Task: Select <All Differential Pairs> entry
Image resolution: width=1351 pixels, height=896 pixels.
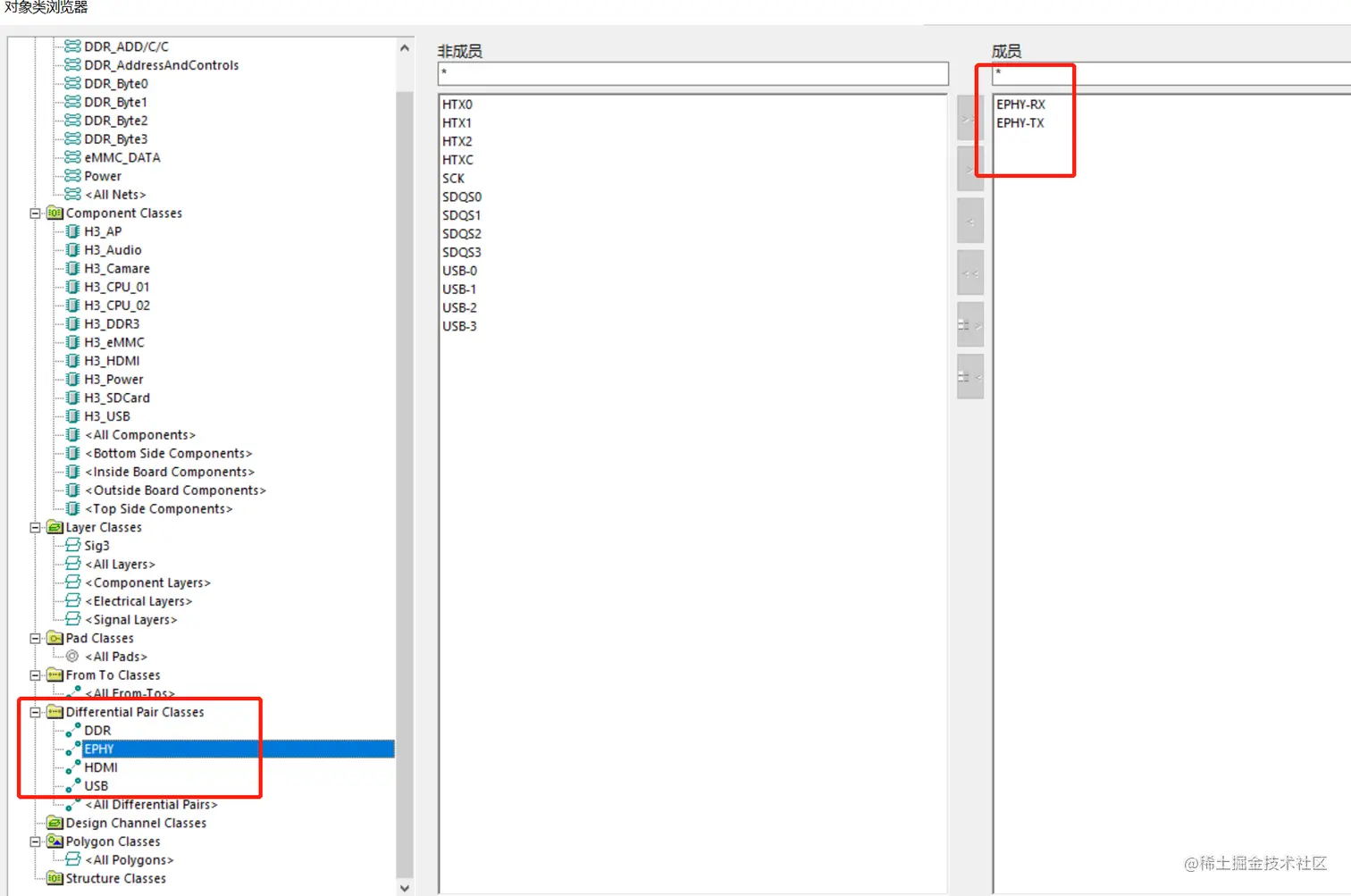Action: (151, 805)
